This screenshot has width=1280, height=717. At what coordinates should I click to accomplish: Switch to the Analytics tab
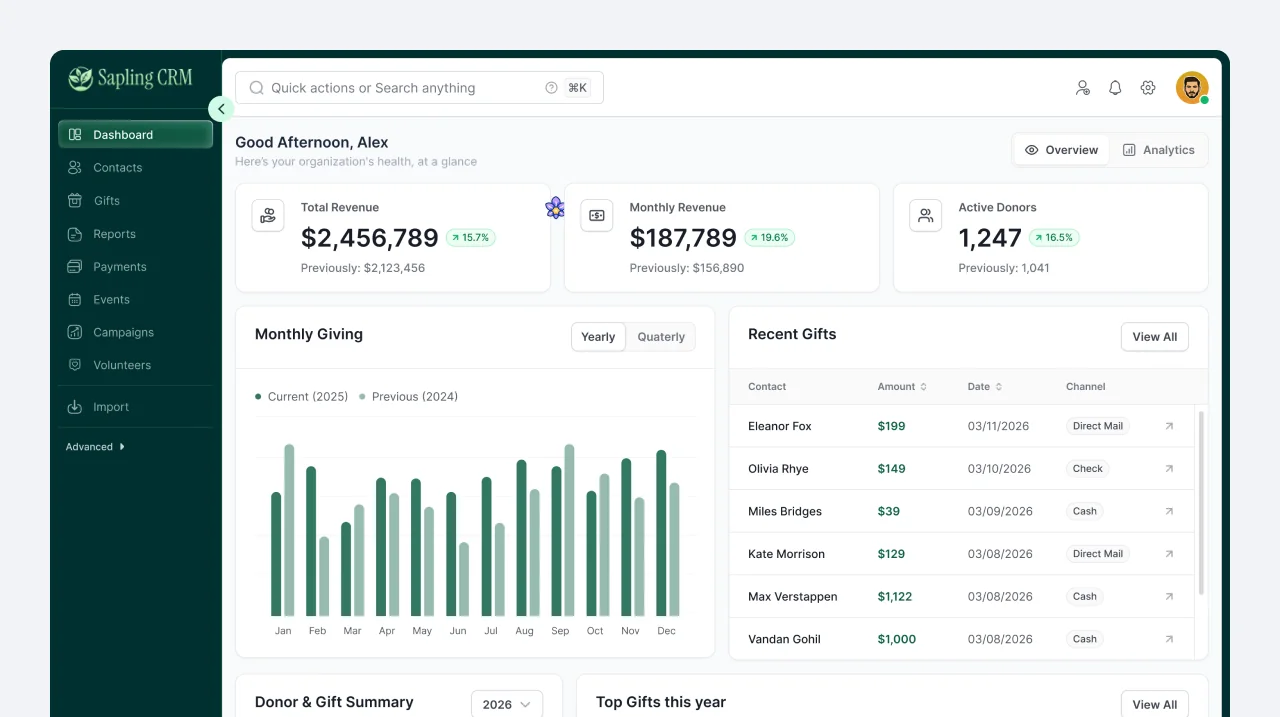pyautogui.click(x=1158, y=150)
